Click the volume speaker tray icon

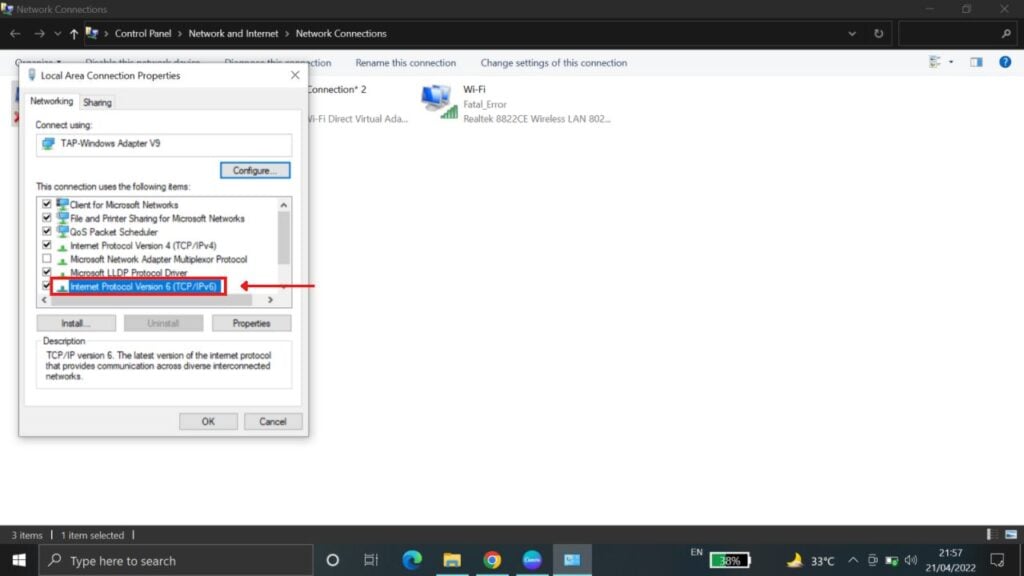[x=911, y=560]
